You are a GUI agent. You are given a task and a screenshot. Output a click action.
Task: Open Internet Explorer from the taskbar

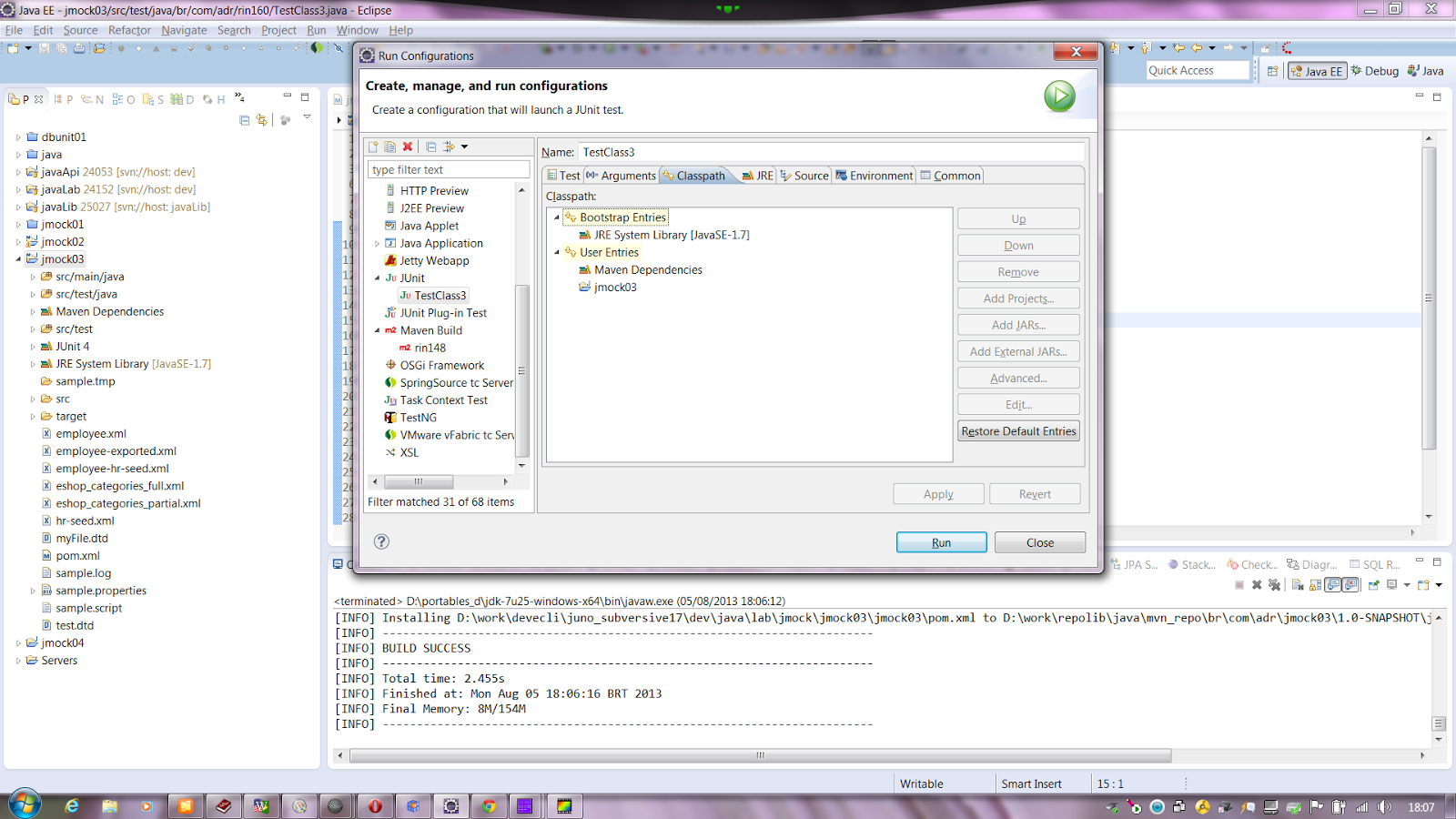(71, 806)
